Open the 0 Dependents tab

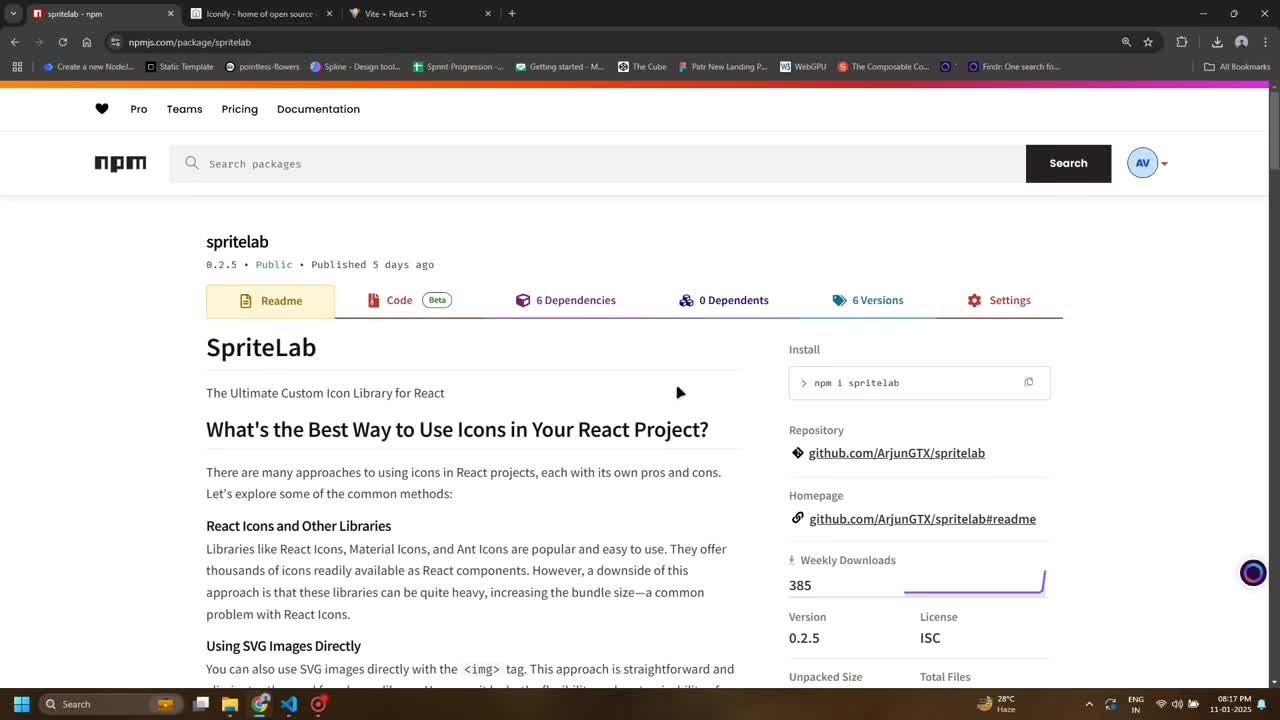pyautogui.click(x=724, y=300)
